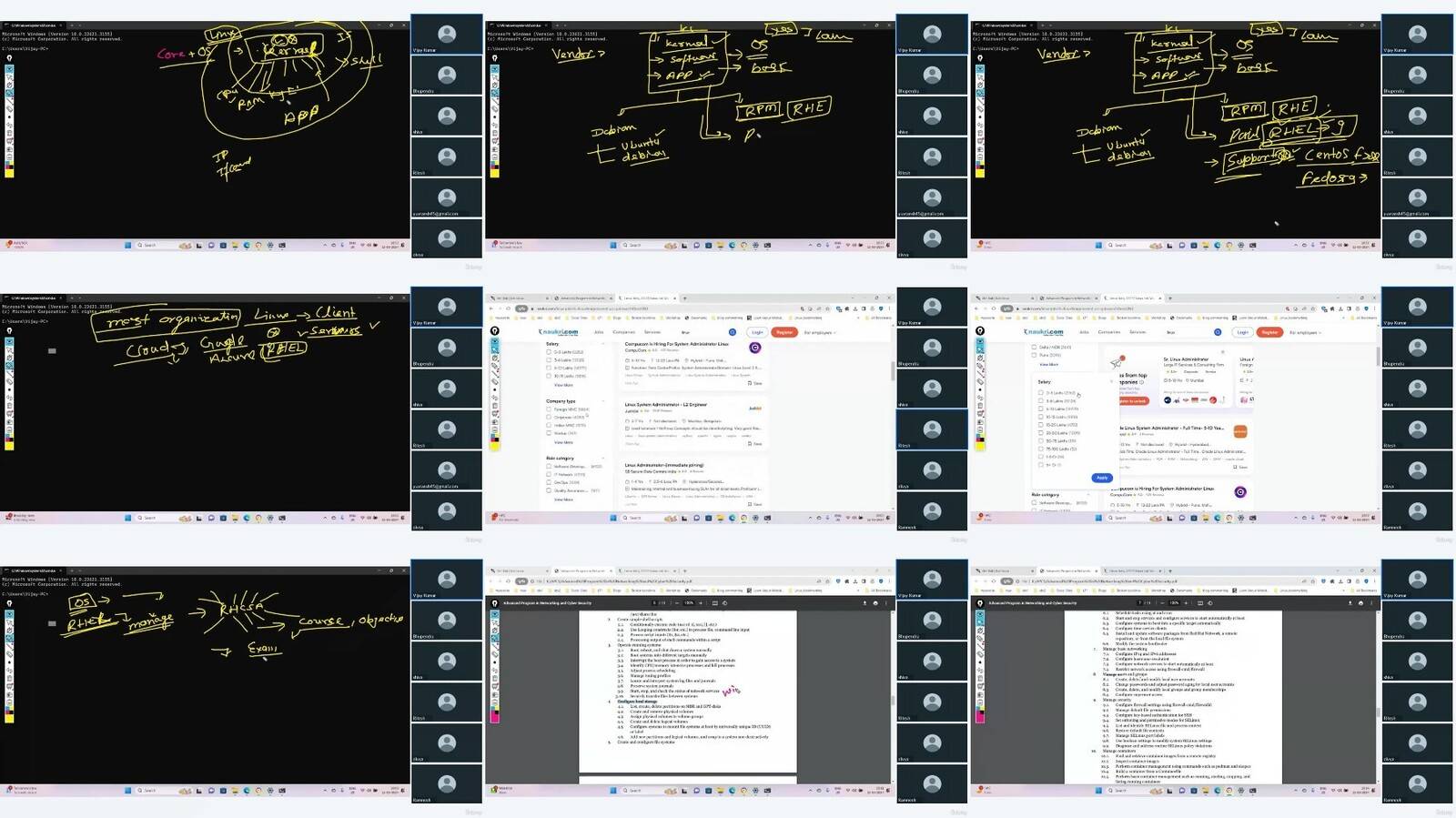1456x818 pixels.
Task: Click Register button on naukri page with Company type filter
Action: (784, 332)
